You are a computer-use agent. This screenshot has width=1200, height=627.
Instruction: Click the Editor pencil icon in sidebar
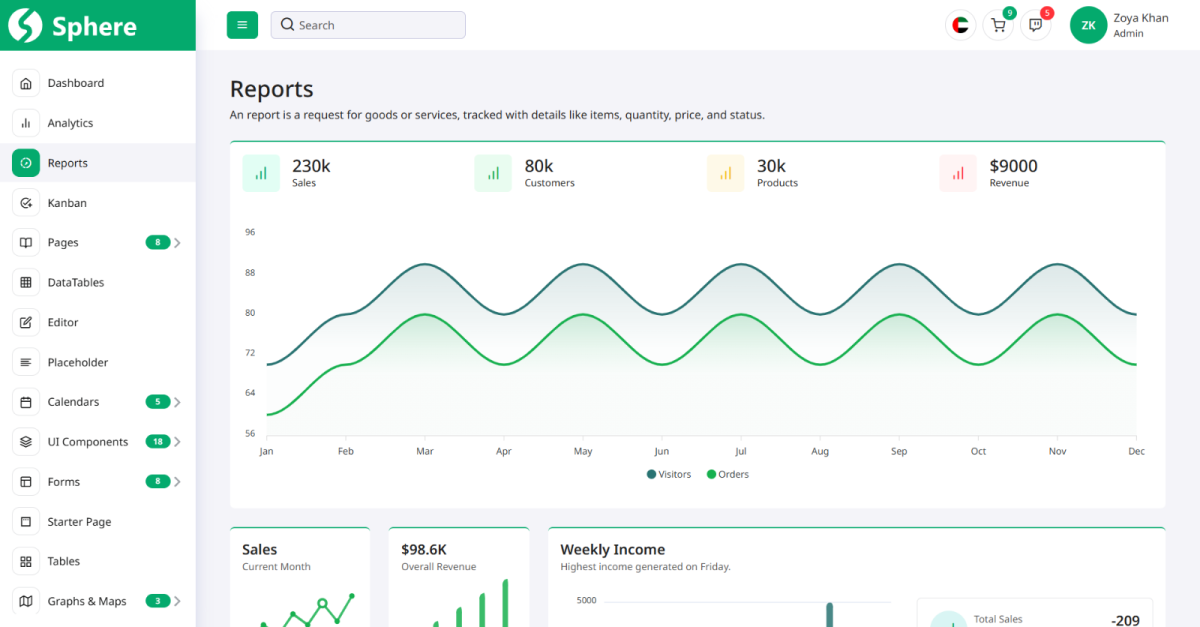pos(26,322)
